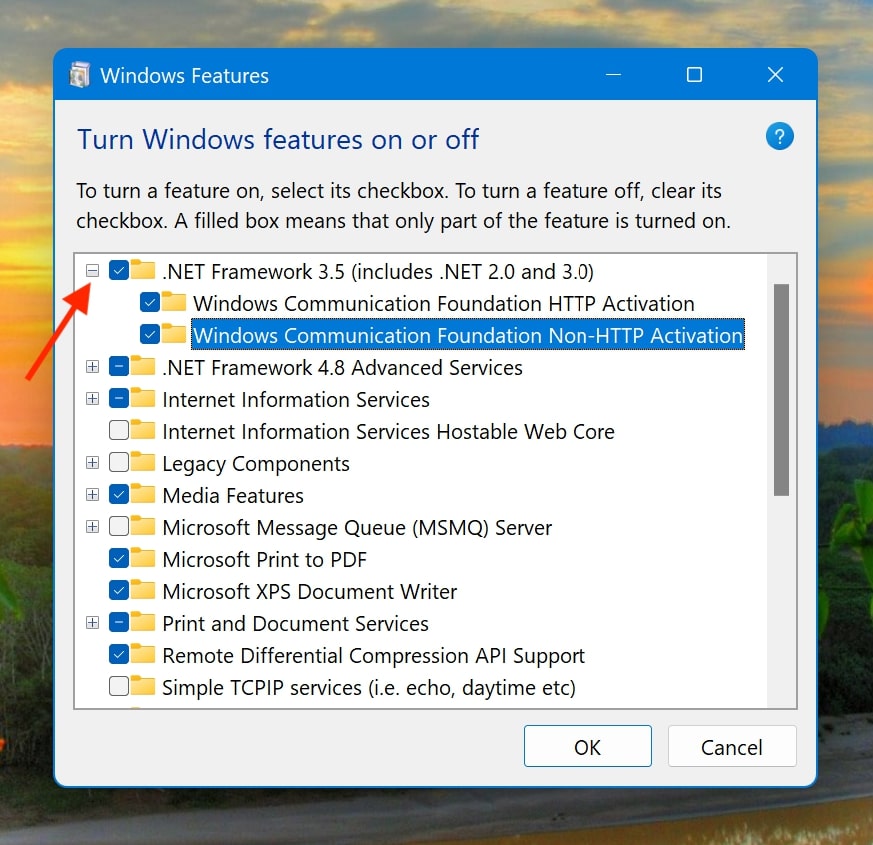Expand the .NET Framework 4.8 Advanced Services node
873x845 pixels.
click(x=92, y=367)
